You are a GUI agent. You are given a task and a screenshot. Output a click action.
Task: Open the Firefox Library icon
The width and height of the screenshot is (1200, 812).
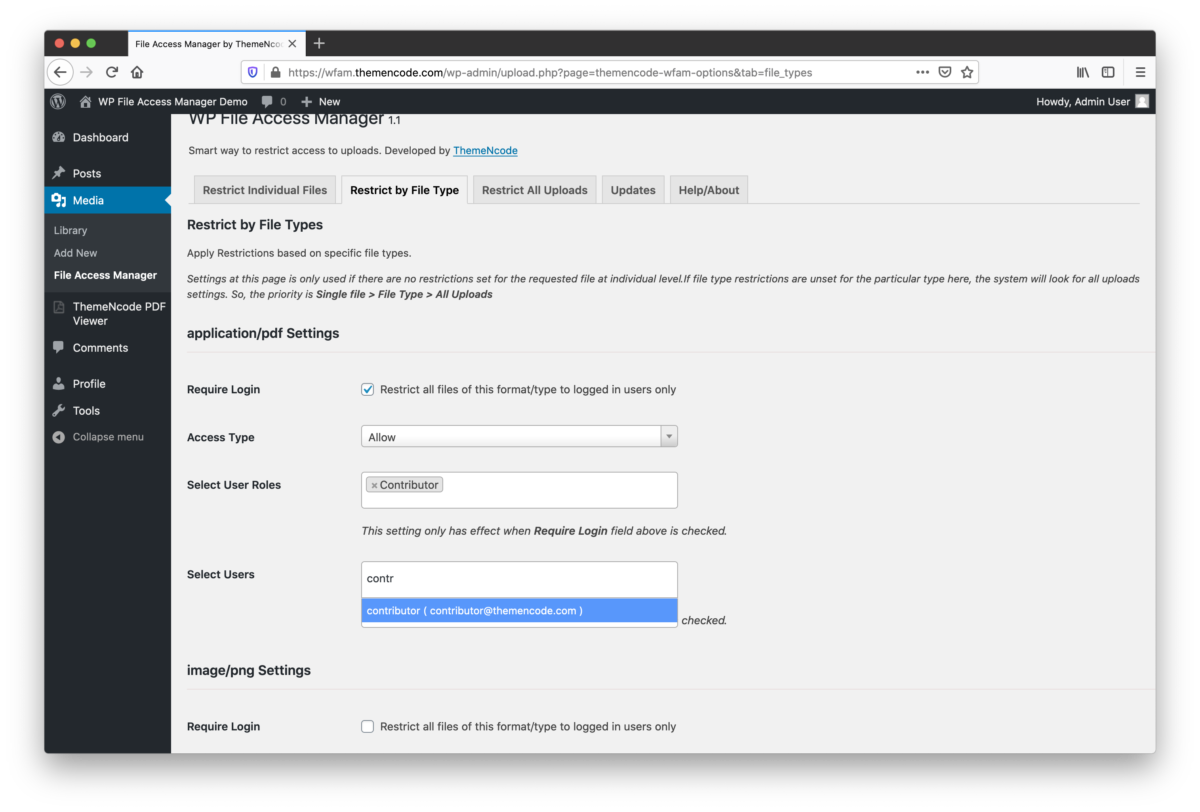(x=1083, y=72)
